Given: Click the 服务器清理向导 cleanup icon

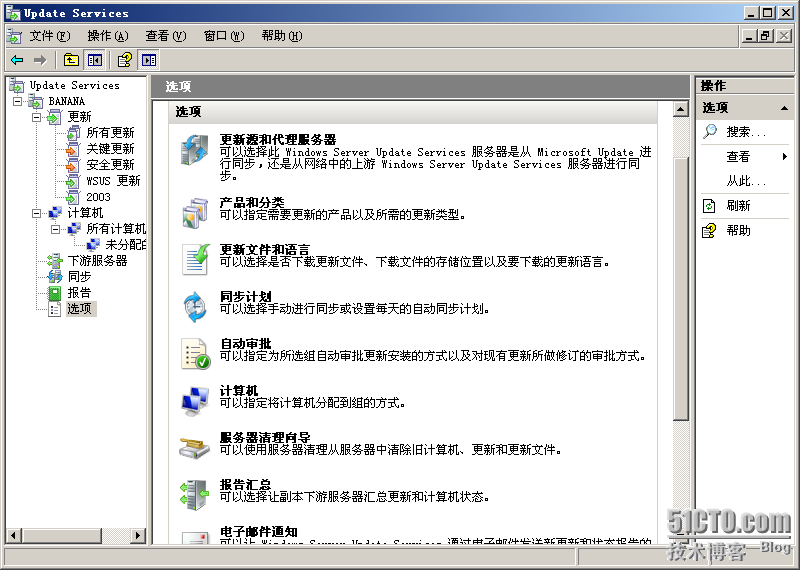Looking at the screenshot, I should [x=194, y=448].
